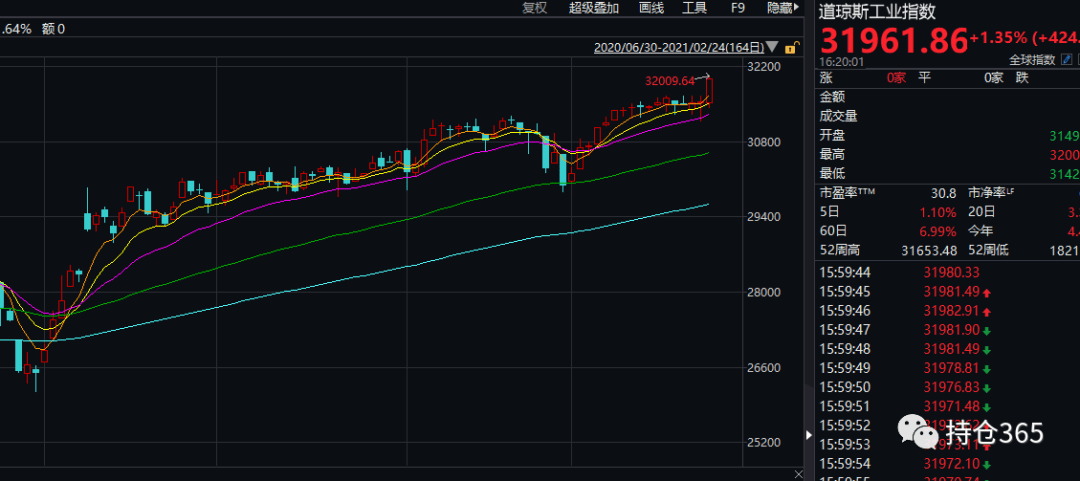
Task: Open the 复权 menu
Action: 535,8
